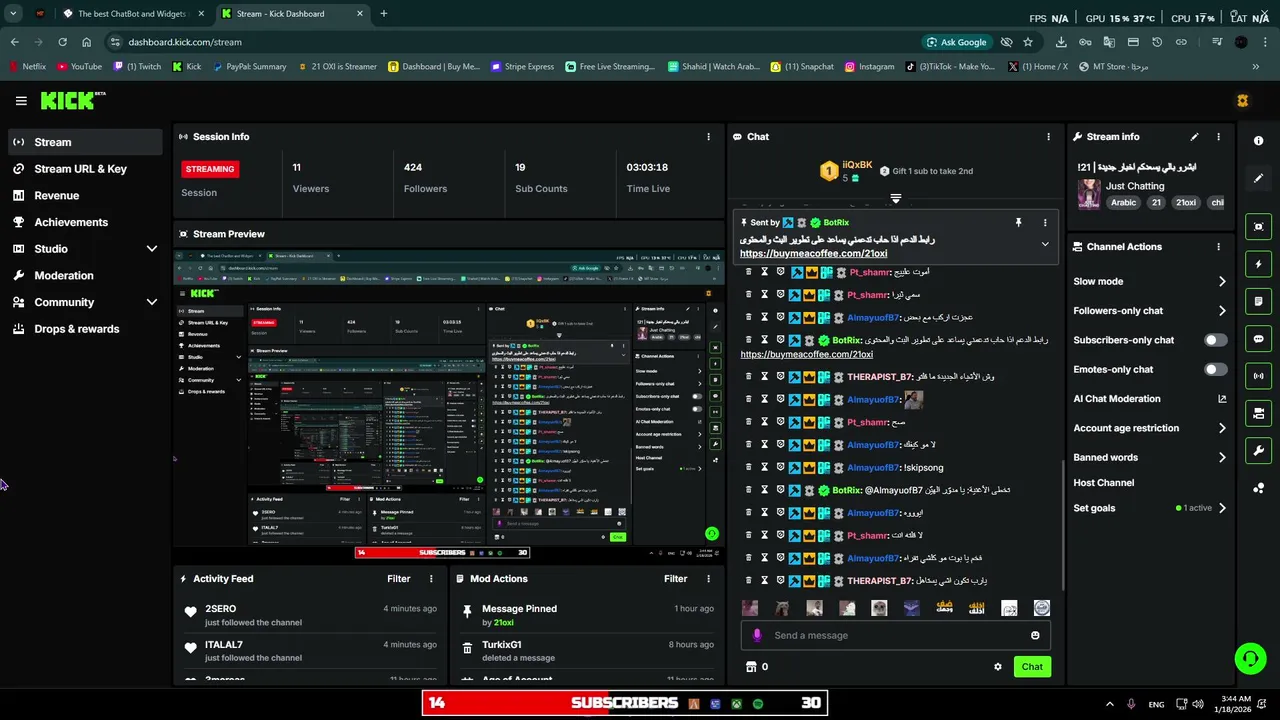Open AI Chat Moderation external link icon
This screenshot has width=1280, height=720.
pyautogui.click(x=1222, y=399)
